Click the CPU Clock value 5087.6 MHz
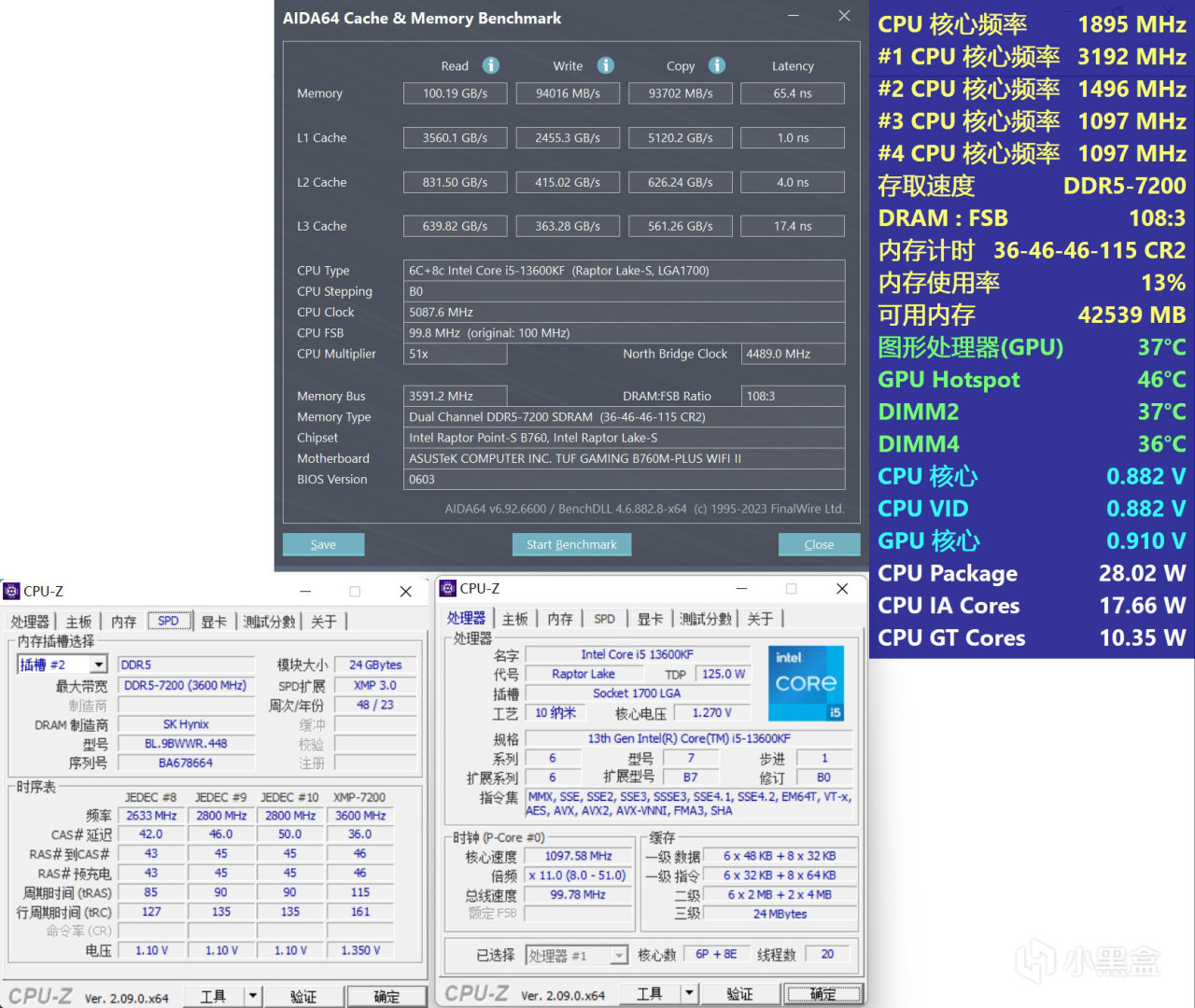This screenshot has height=1008, width=1195. tap(625, 312)
